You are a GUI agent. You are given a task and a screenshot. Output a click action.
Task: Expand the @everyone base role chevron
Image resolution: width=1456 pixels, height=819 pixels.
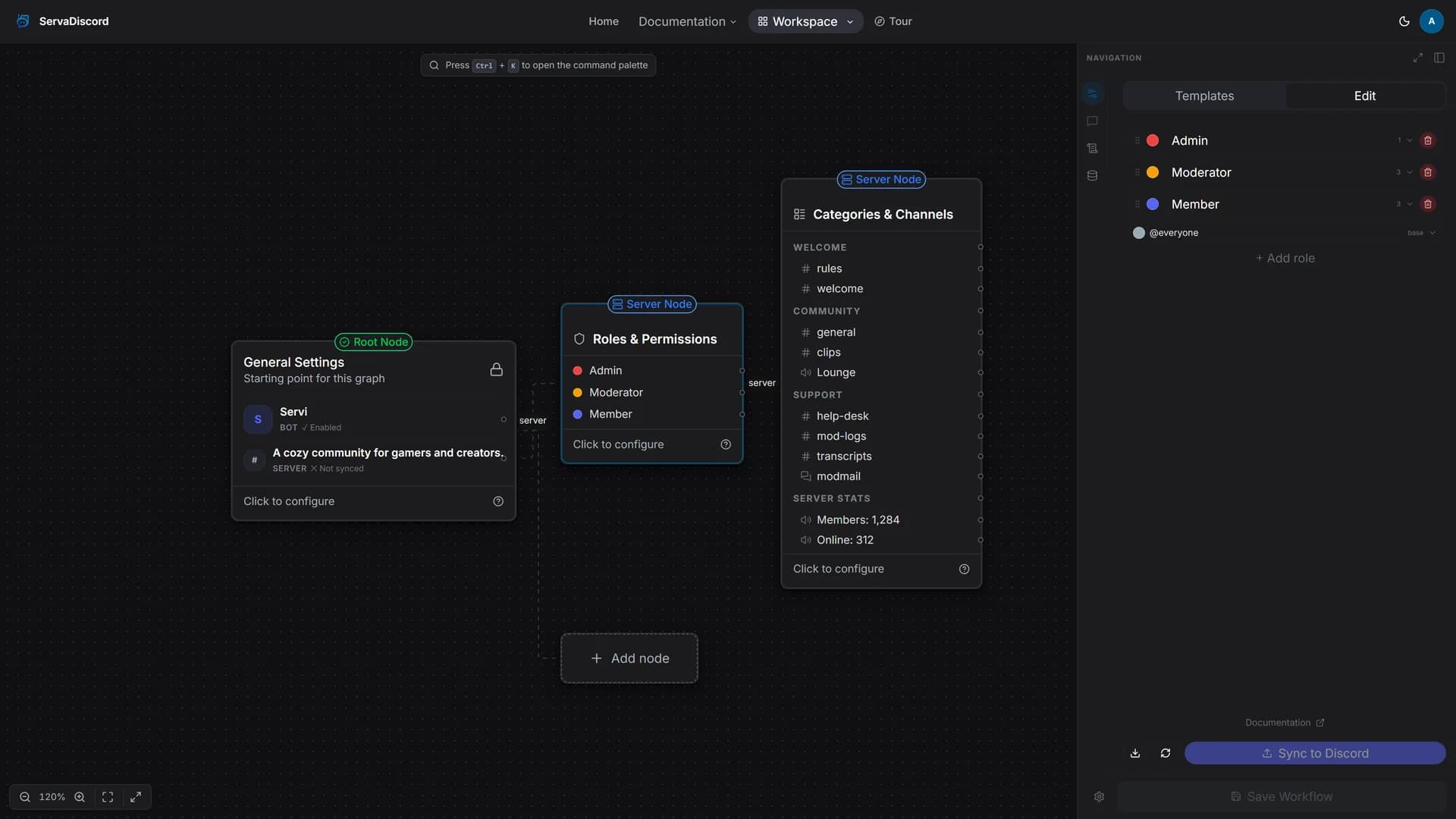1432,233
